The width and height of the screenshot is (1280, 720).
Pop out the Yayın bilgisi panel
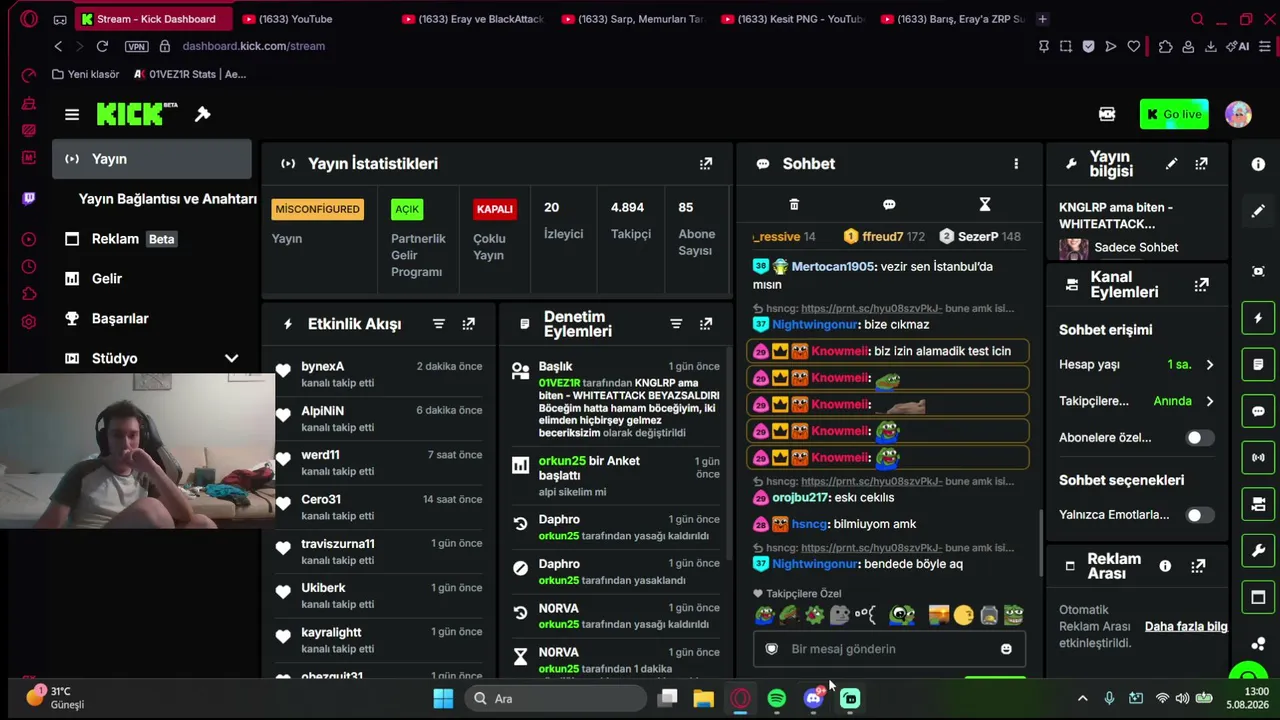pyautogui.click(x=1201, y=164)
